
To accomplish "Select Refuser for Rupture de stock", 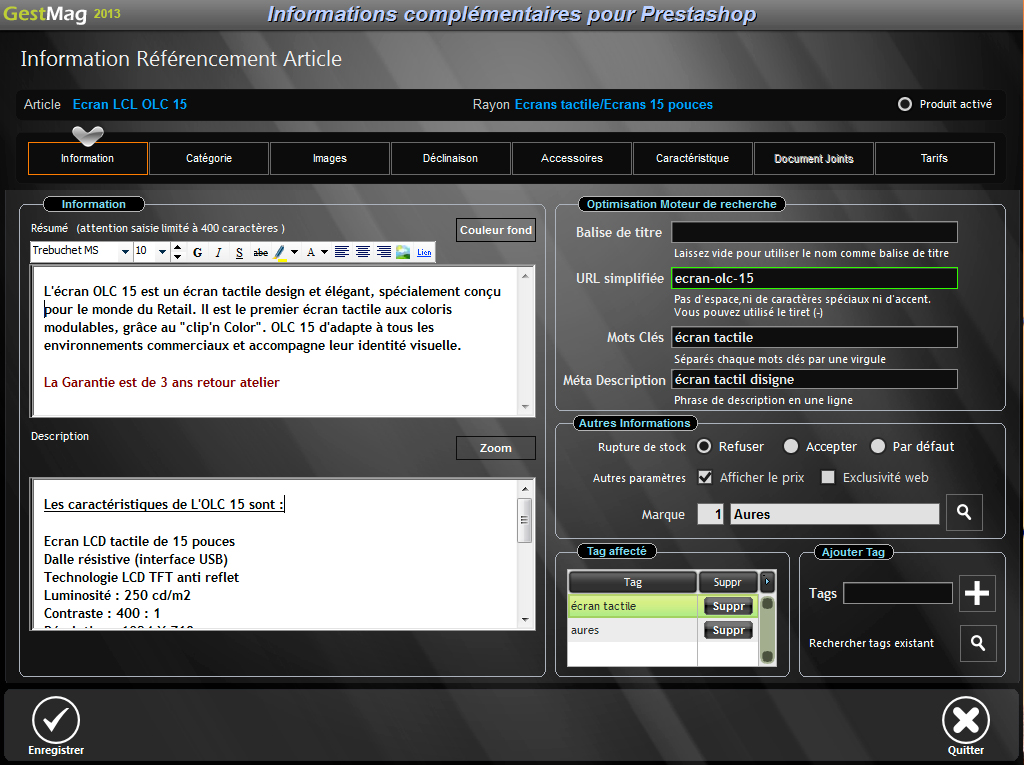I will tap(704, 446).
